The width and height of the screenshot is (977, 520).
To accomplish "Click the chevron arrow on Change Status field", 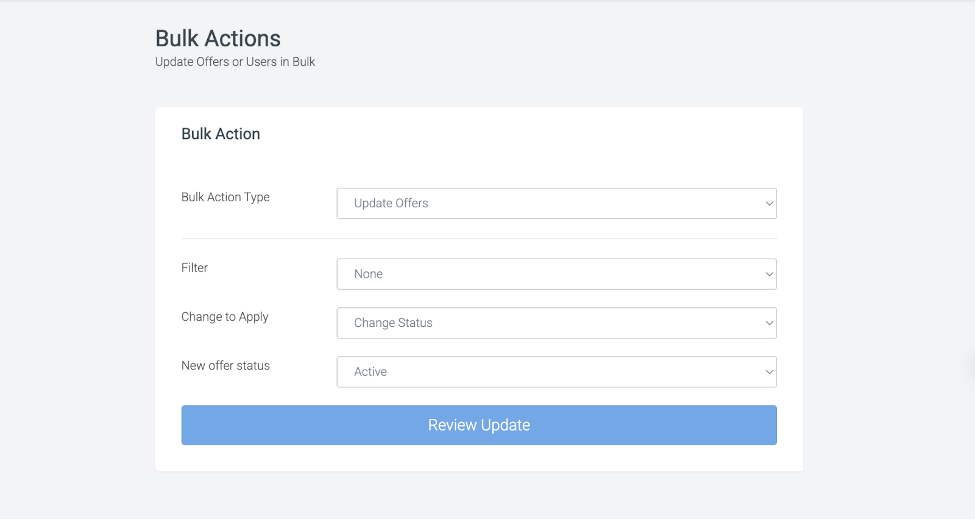I will (768, 323).
